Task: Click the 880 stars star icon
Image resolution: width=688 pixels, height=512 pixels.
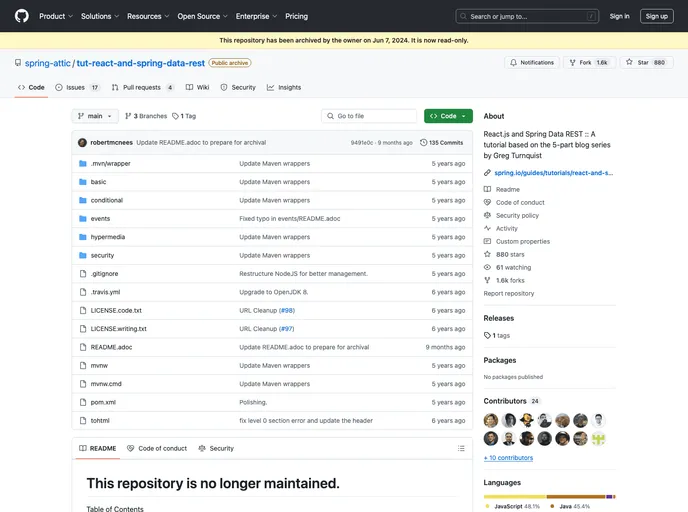Action: (487, 254)
